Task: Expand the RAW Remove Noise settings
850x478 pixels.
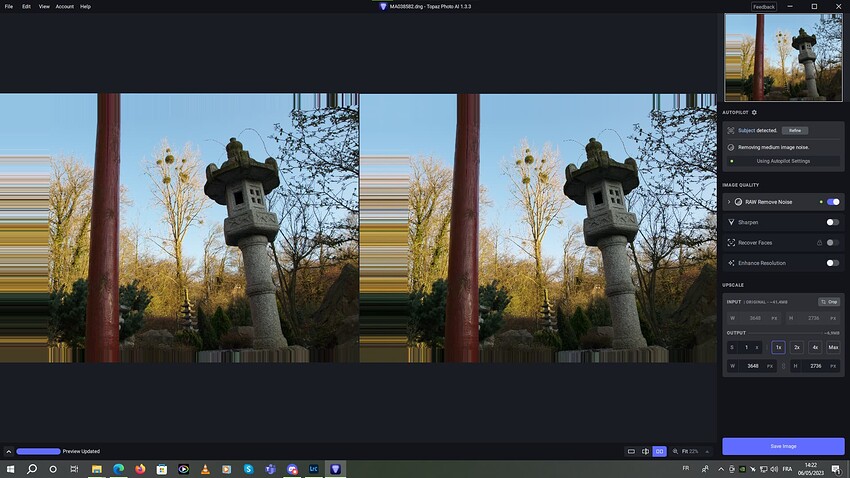Action: [x=728, y=202]
